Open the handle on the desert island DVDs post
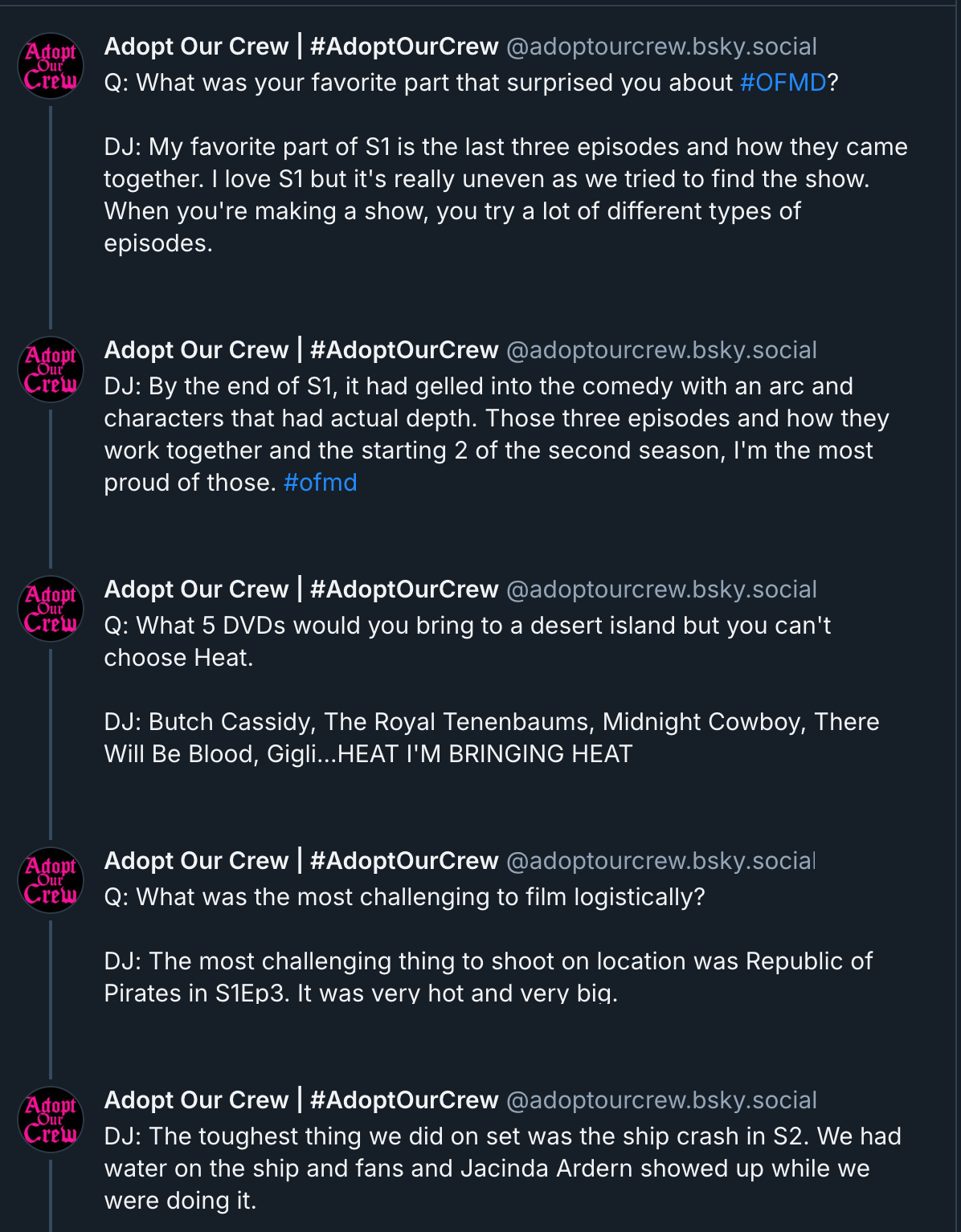Viewport: 961px width, 1232px height. click(x=661, y=589)
